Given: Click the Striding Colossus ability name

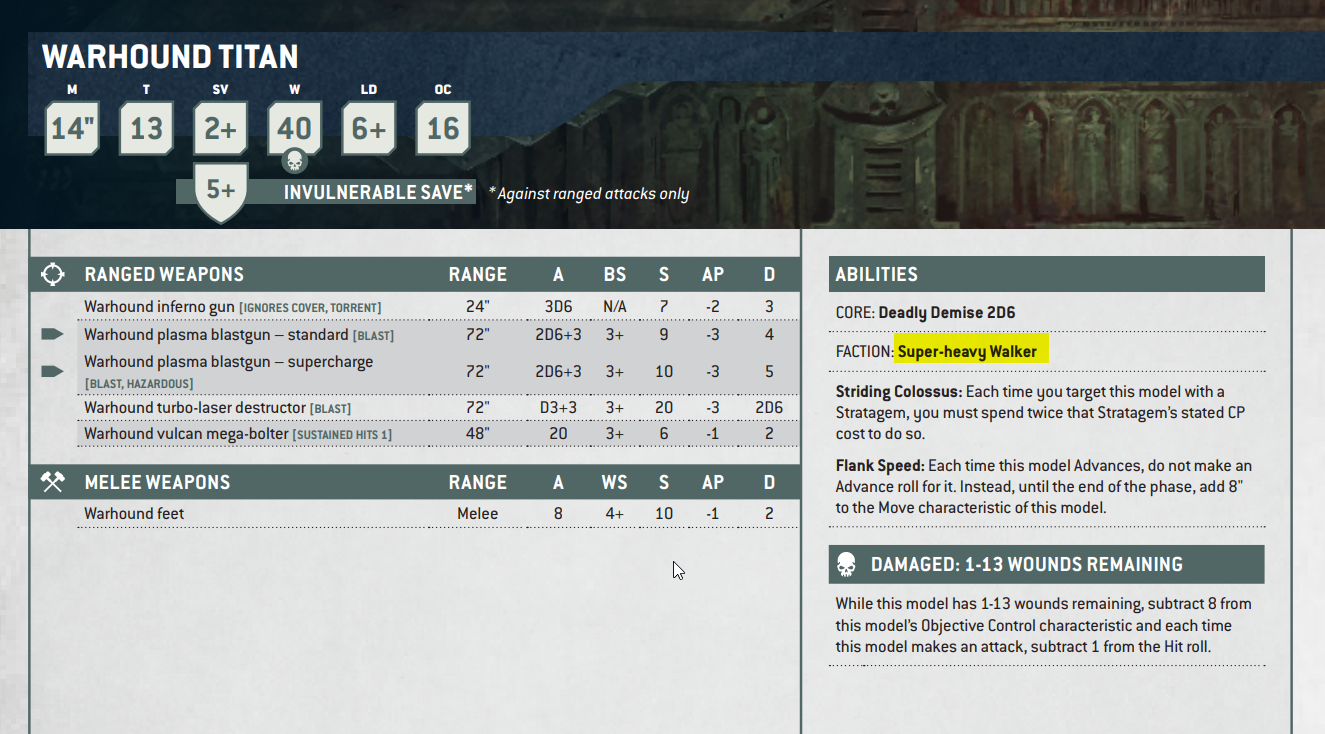Looking at the screenshot, I should pyautogui.click(x=898, y=391).
